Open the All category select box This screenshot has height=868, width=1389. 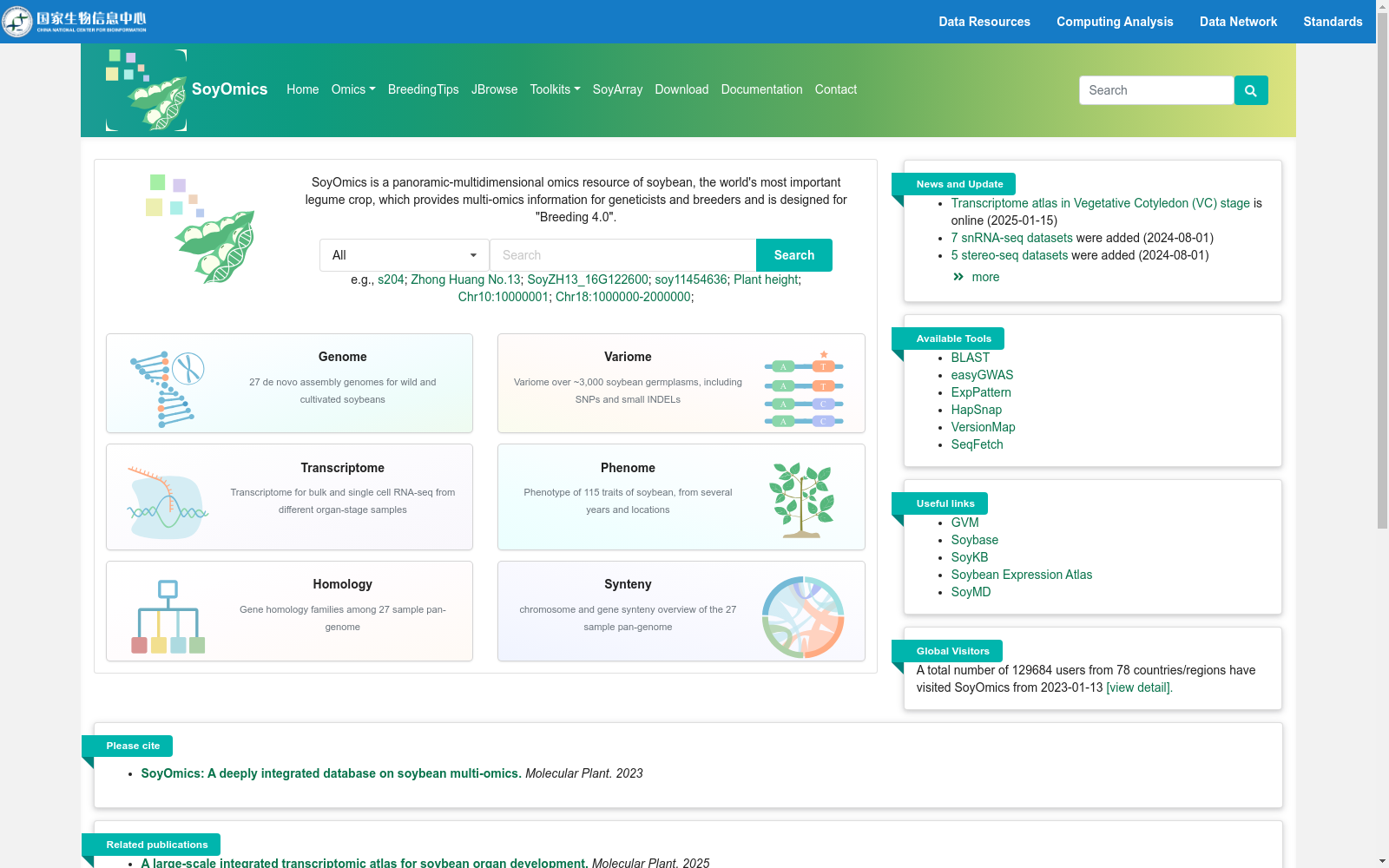(405, 255)
